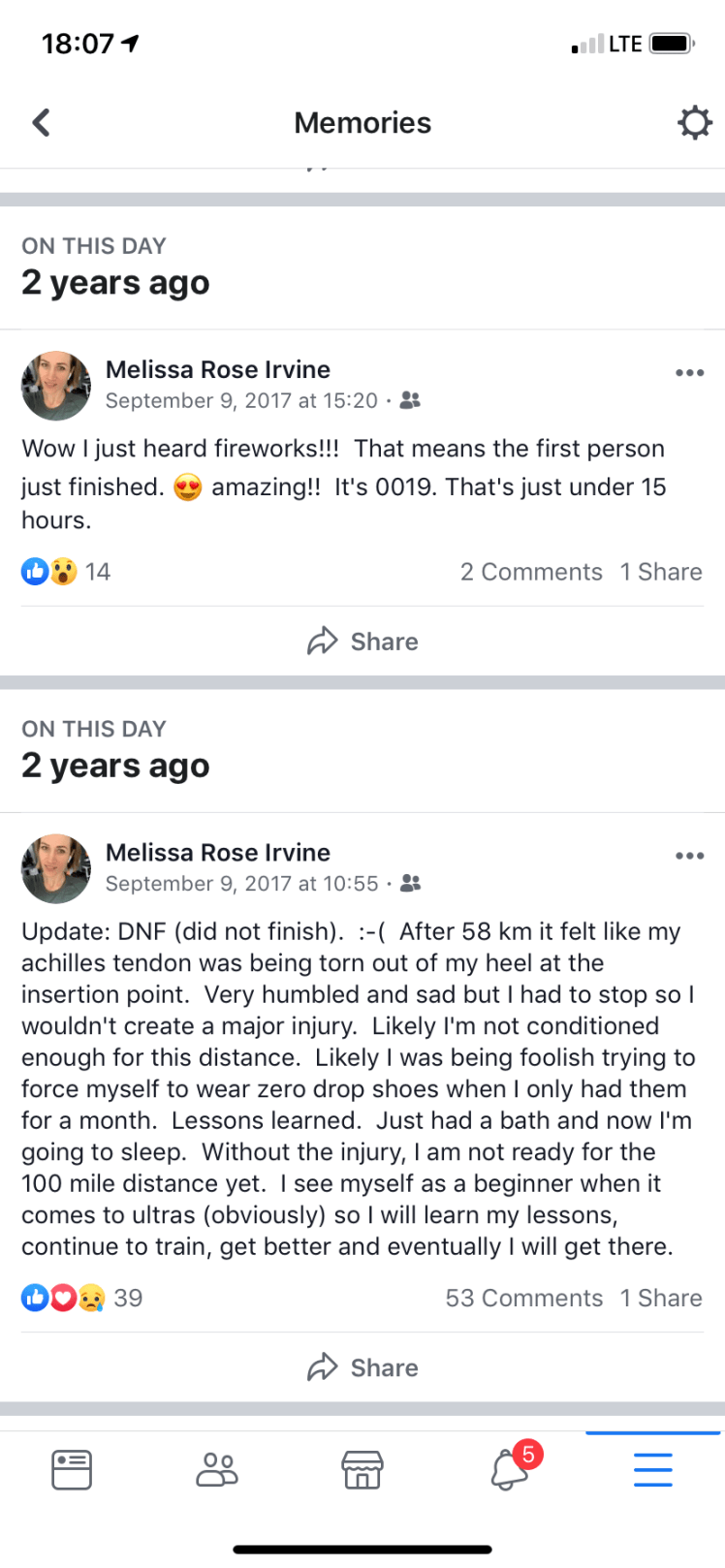Image resolution: width=725 pixels, height=1568 pixels.
Task: View the 14 reactions on fireworks post
Action: coord(66,572)
